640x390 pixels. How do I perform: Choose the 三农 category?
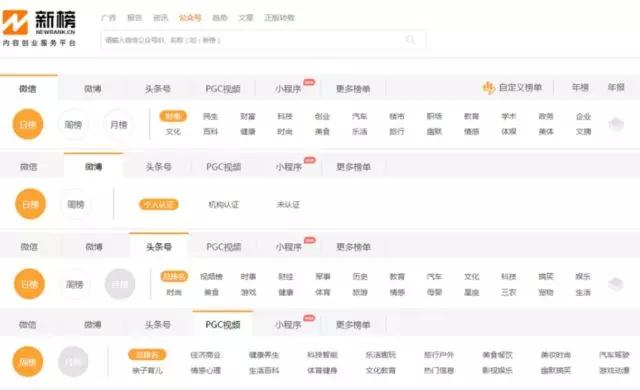pyautogui.click(x=509, y=292)
